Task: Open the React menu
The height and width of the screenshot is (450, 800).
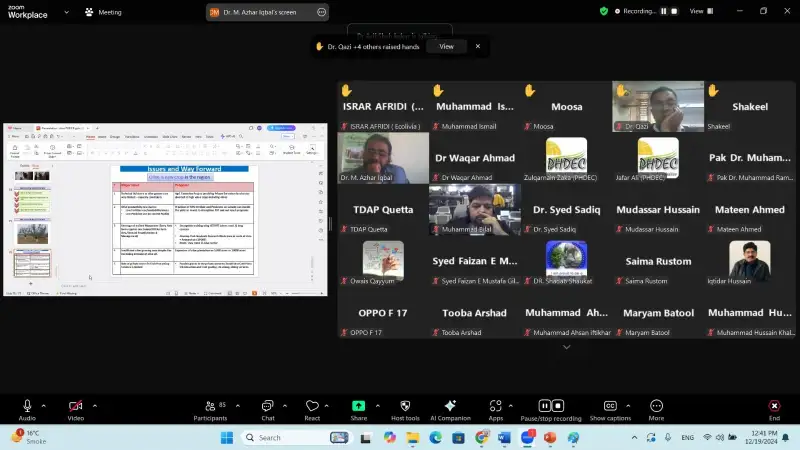Action: (x=312, y=410)
